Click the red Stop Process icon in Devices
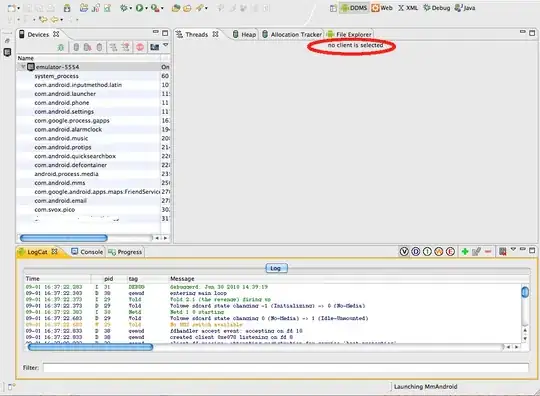This screenshot has width=540, height=396. point(140,47)
